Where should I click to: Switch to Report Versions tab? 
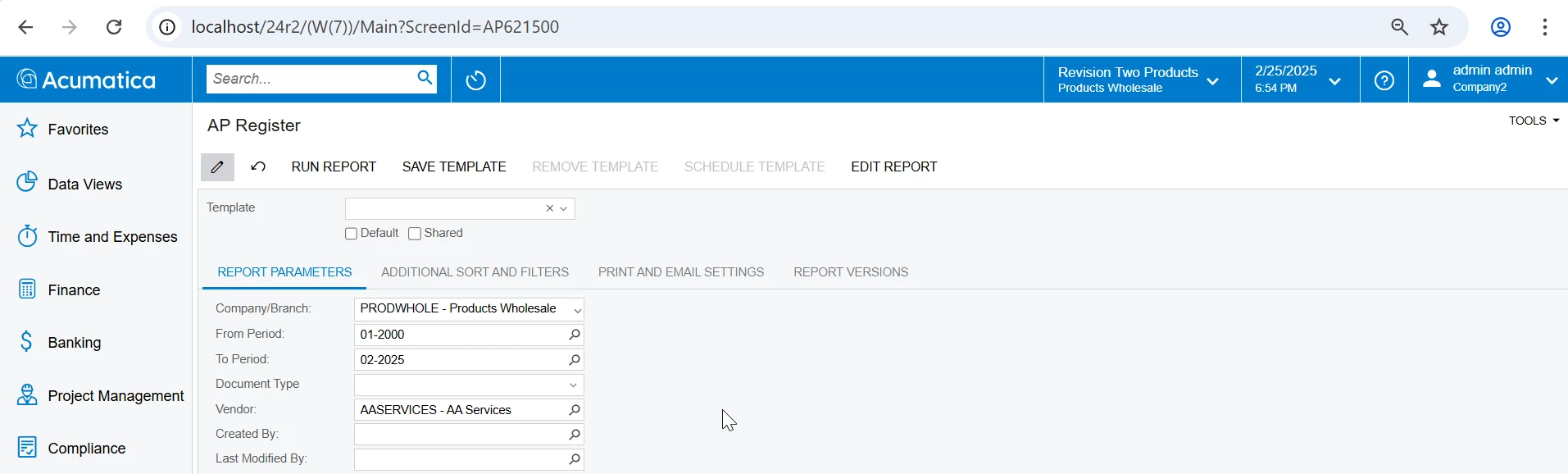pyautogui.click(x=851, y=272)
